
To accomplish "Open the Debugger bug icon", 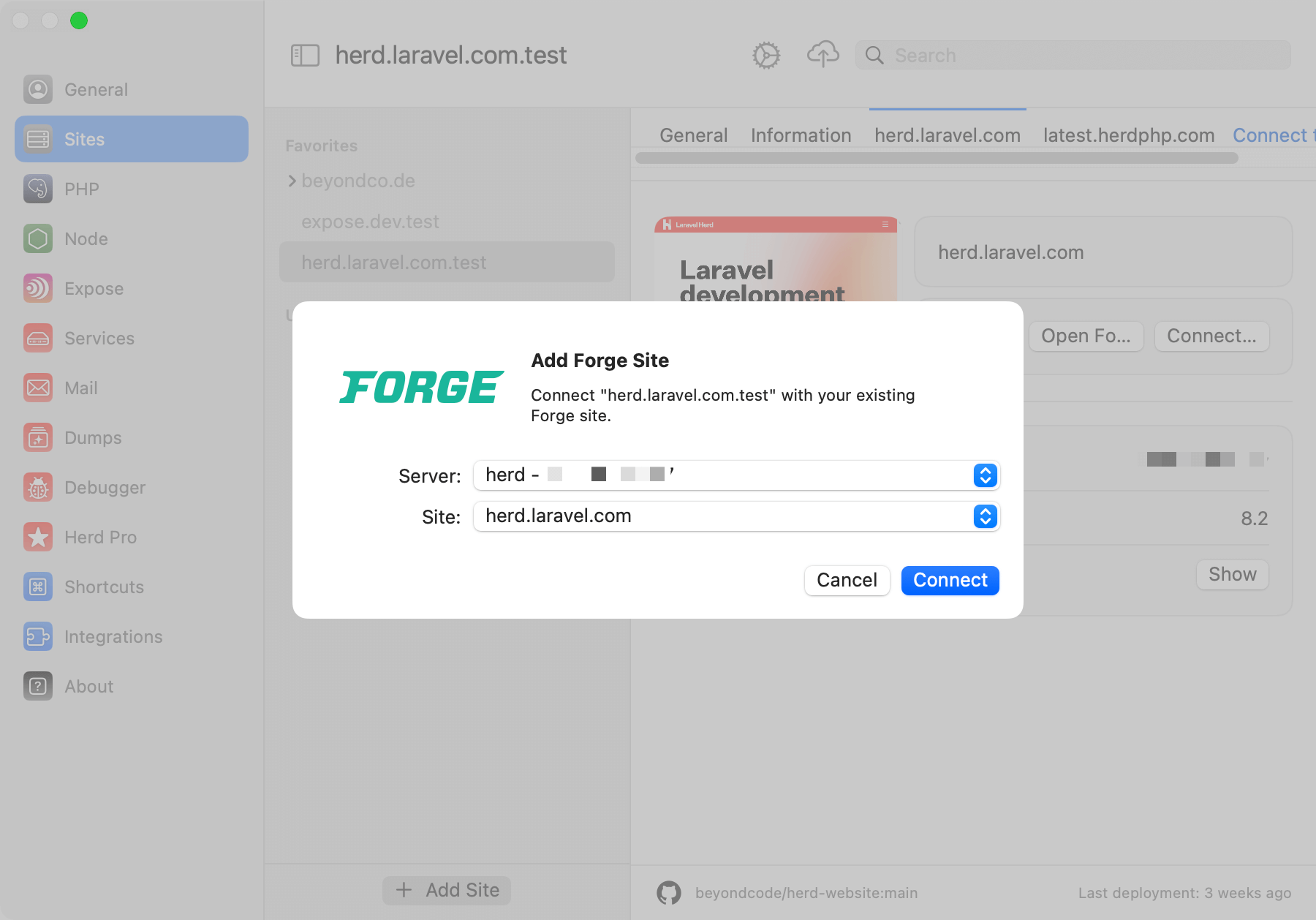I will pyautogui.click(x=38, y=487).
